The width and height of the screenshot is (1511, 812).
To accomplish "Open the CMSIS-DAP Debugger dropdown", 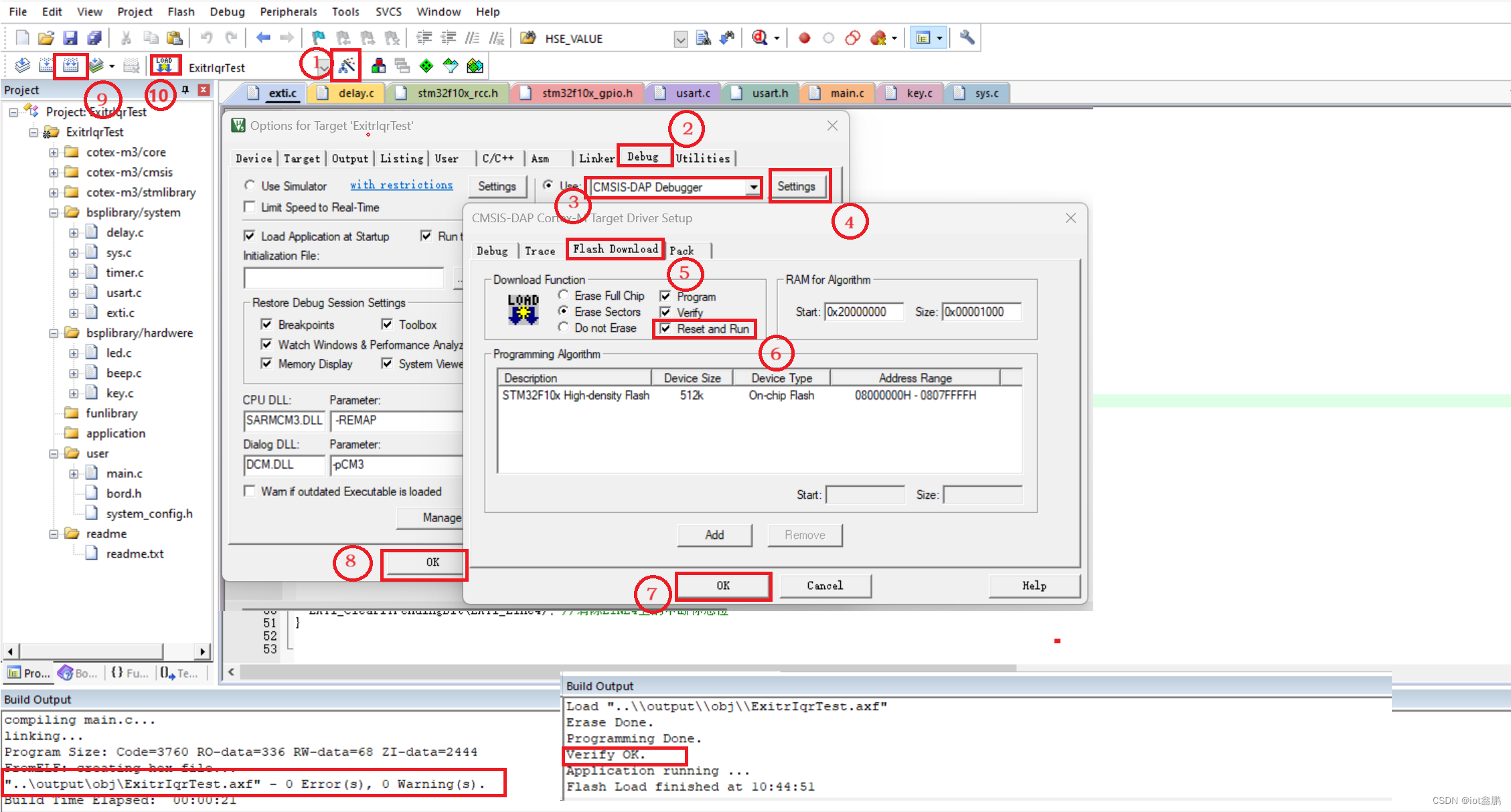I will click(x=754, y=187).
